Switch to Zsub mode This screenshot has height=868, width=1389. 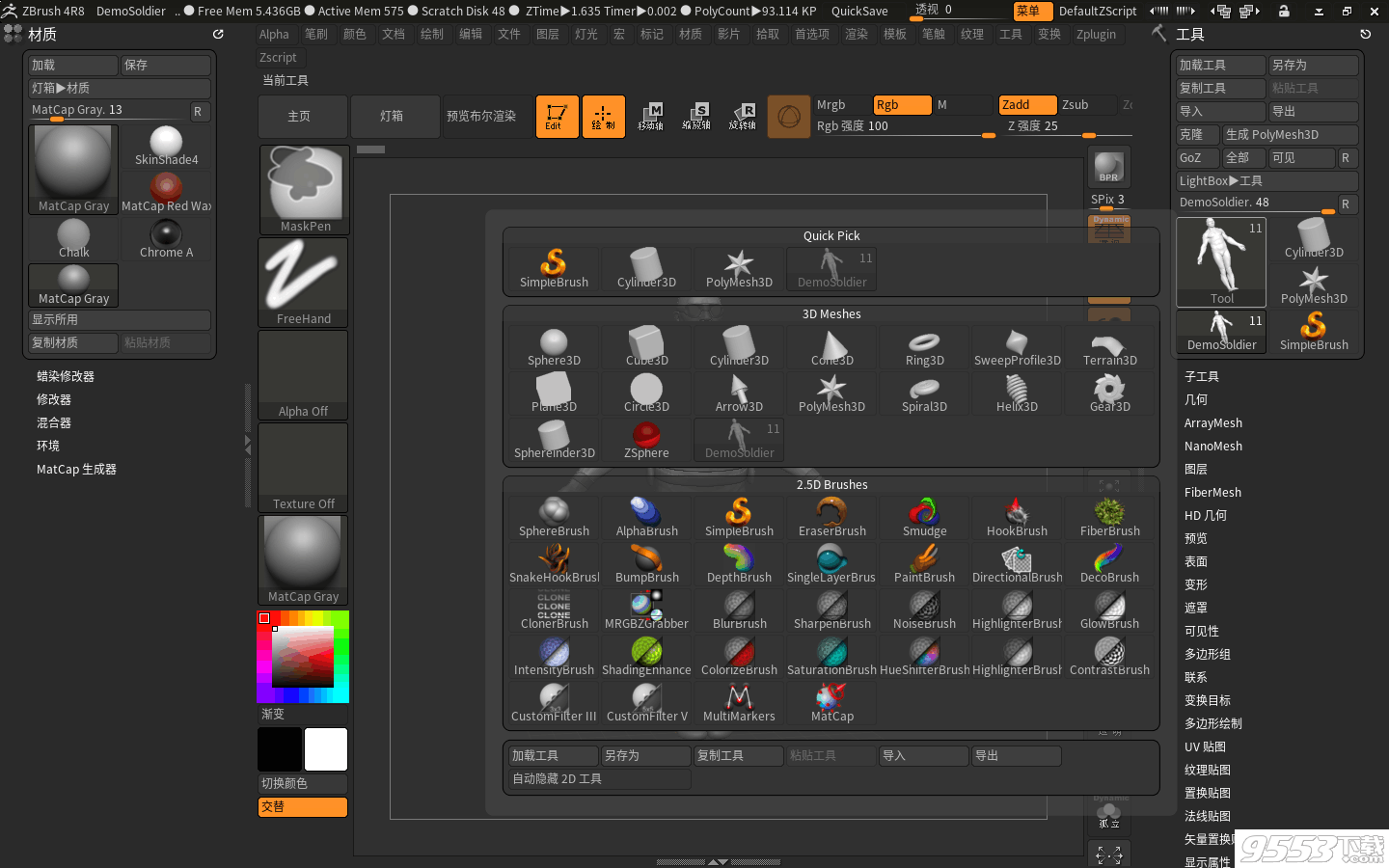1088,105
